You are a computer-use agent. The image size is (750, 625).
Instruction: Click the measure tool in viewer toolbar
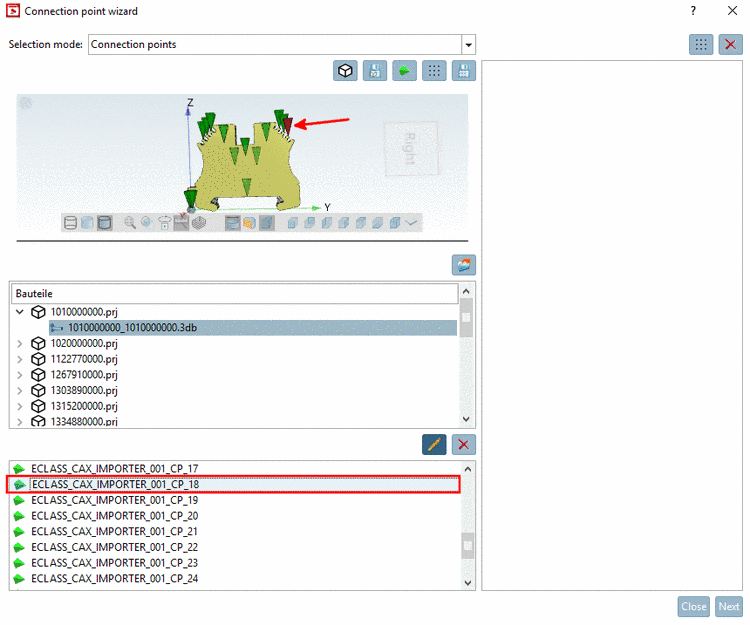(181, 222)
